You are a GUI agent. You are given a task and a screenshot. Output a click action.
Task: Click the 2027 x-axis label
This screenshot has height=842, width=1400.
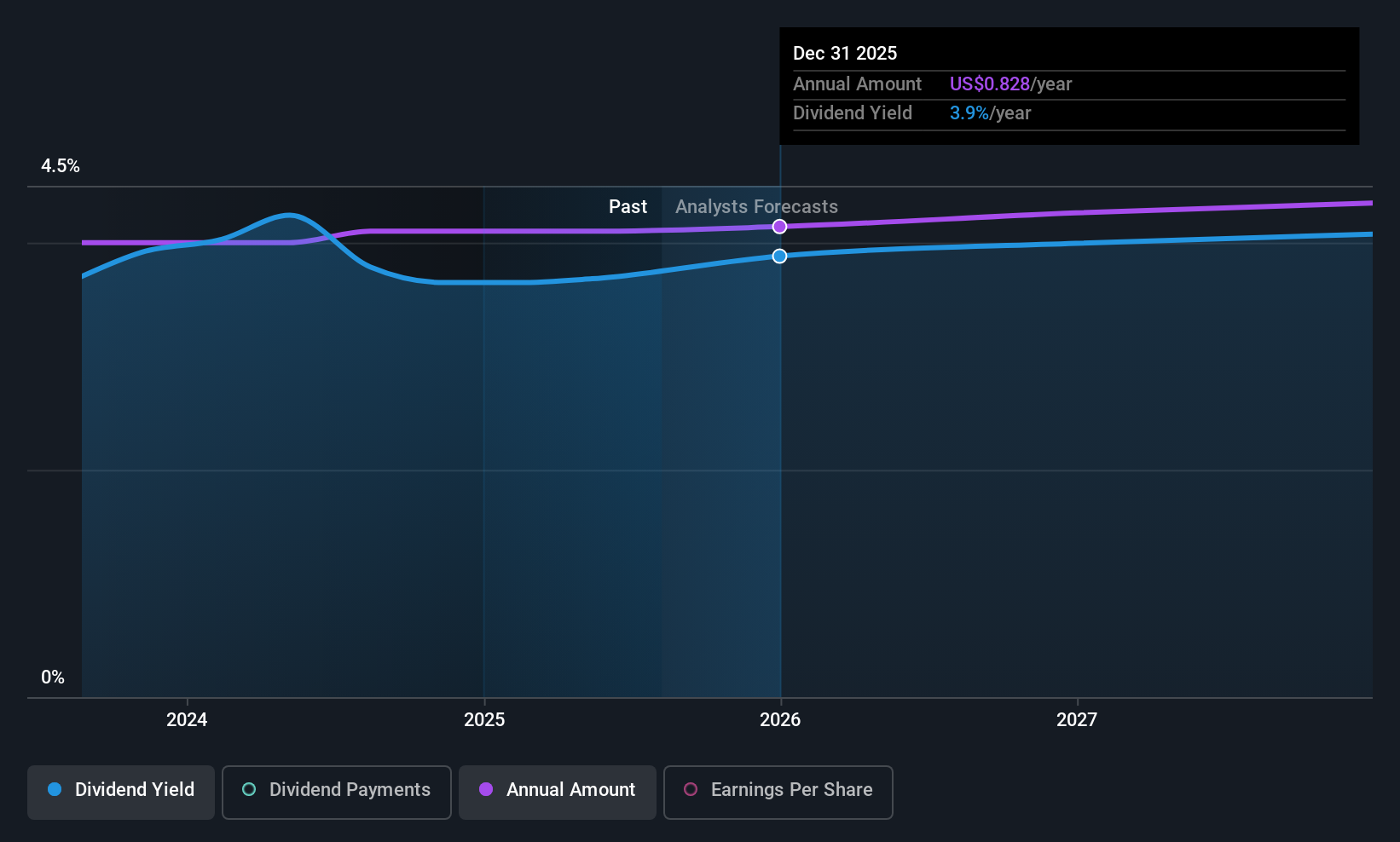[x=1077, y=719]
